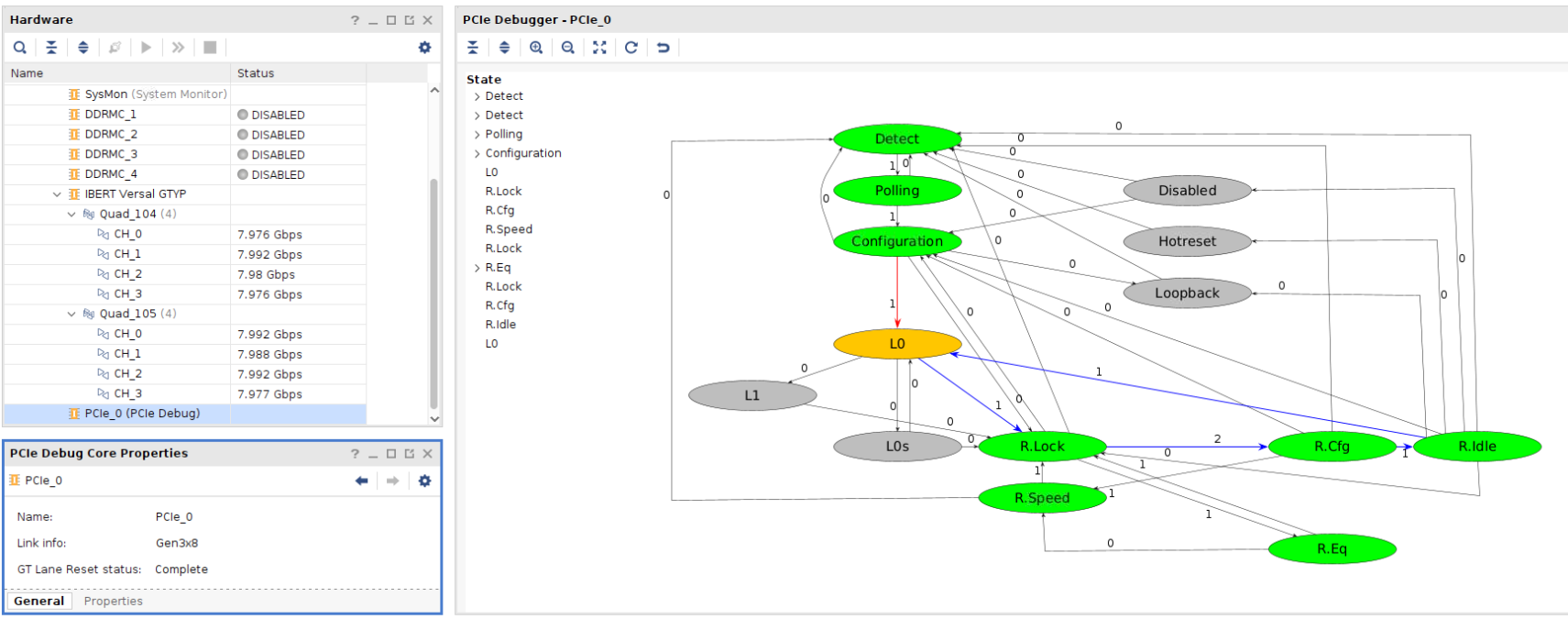Expand all in PCIe Debugger toolbar
Image resolution: width=1568 pixels, height=619 pixels.
(x=504, y=48)
